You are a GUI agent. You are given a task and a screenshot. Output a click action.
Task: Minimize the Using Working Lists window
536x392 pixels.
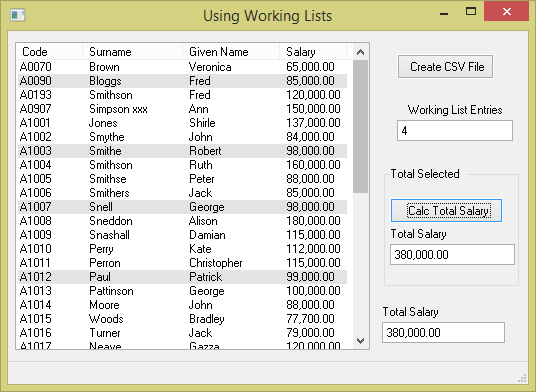tap(444, 13)
